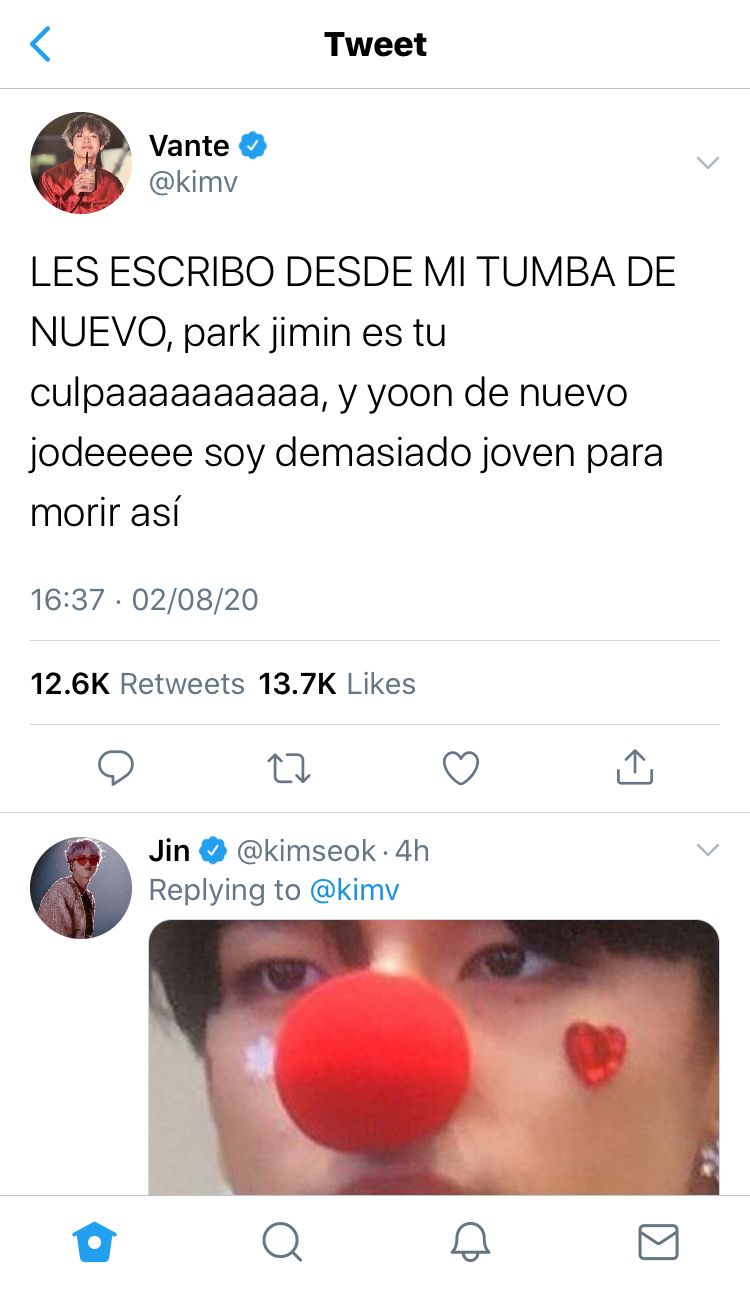
Task: Open Vante's profile name
Action: pyautogui.click(x=189, y=146)
